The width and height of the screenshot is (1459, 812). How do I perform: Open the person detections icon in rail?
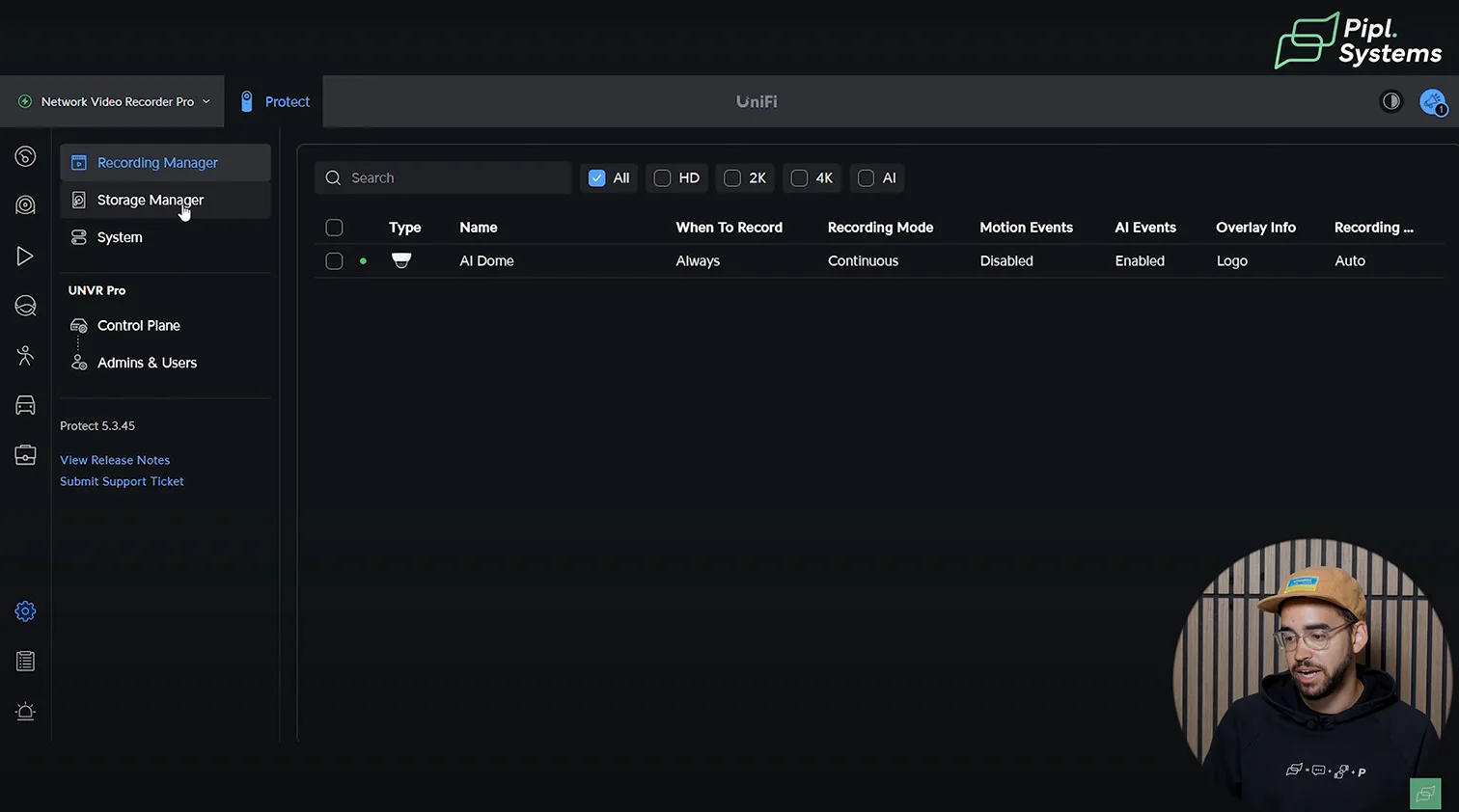(x=25, y=356)
